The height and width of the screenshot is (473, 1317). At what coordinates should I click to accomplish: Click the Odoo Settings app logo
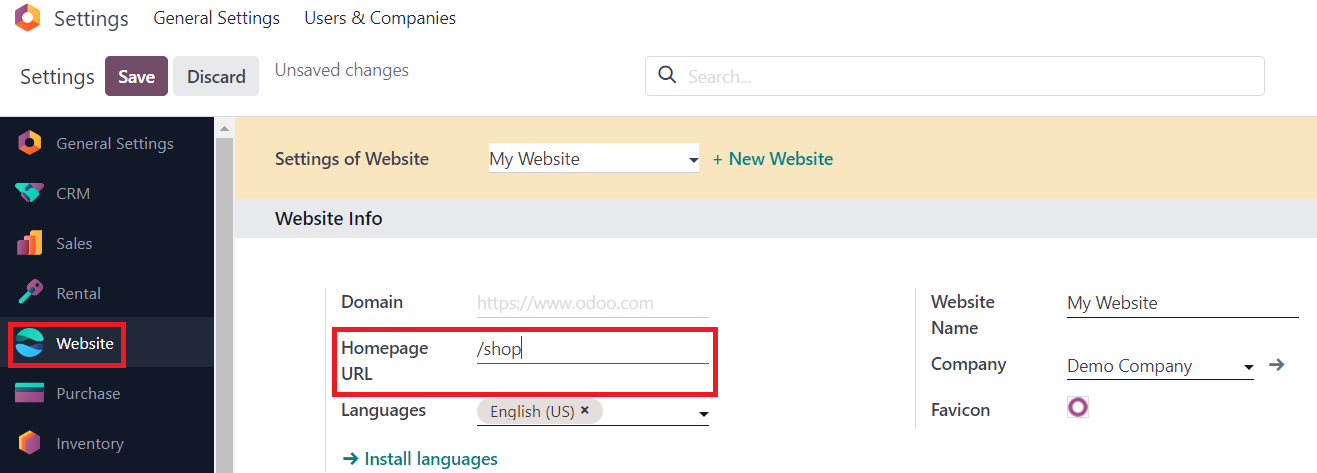[x=28, y=18]
